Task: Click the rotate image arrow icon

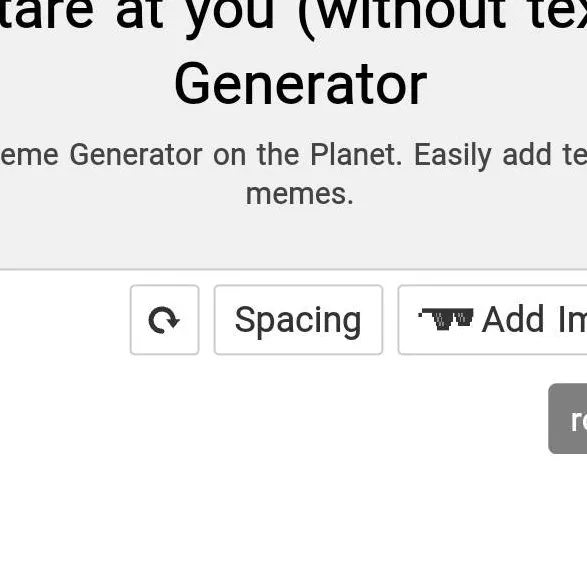Action: tap(164, 320)
